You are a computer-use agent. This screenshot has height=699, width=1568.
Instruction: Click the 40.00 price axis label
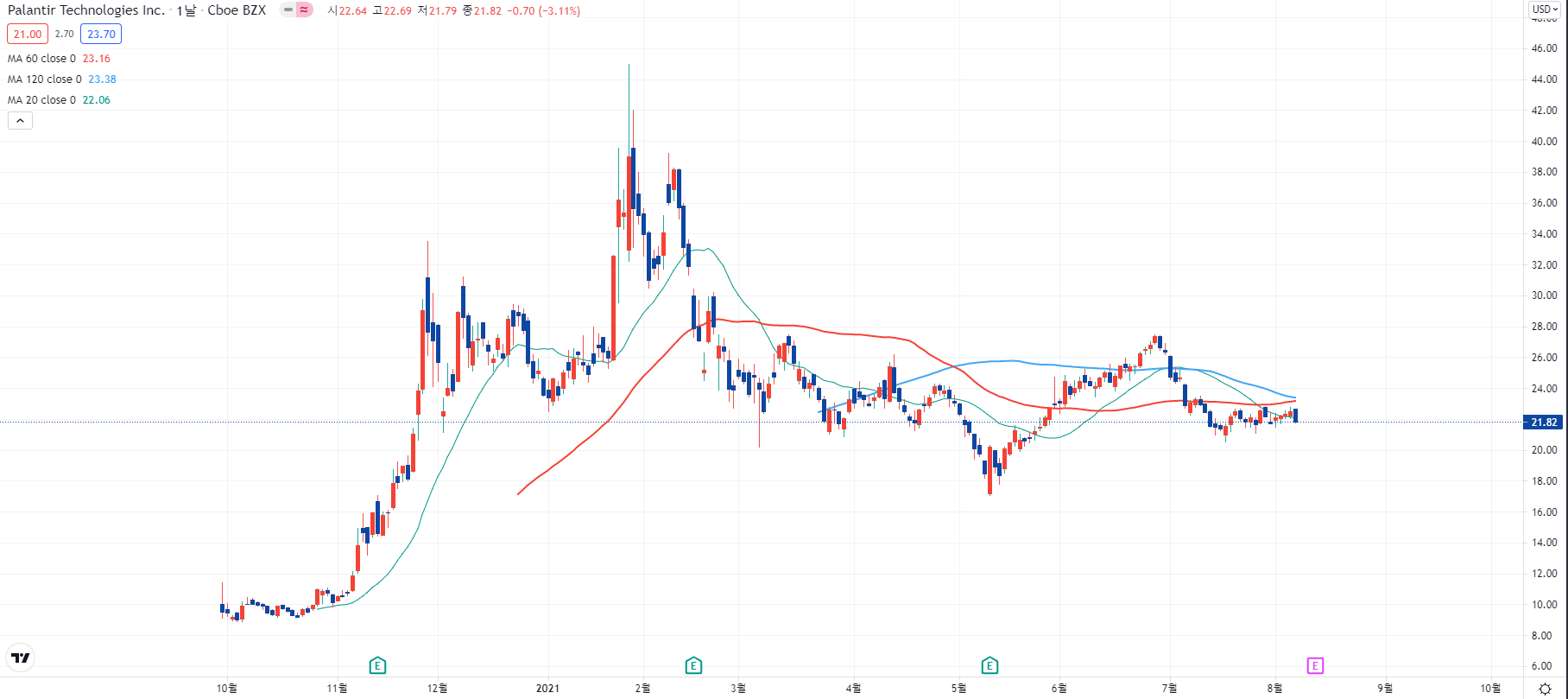coord(1545,142)
